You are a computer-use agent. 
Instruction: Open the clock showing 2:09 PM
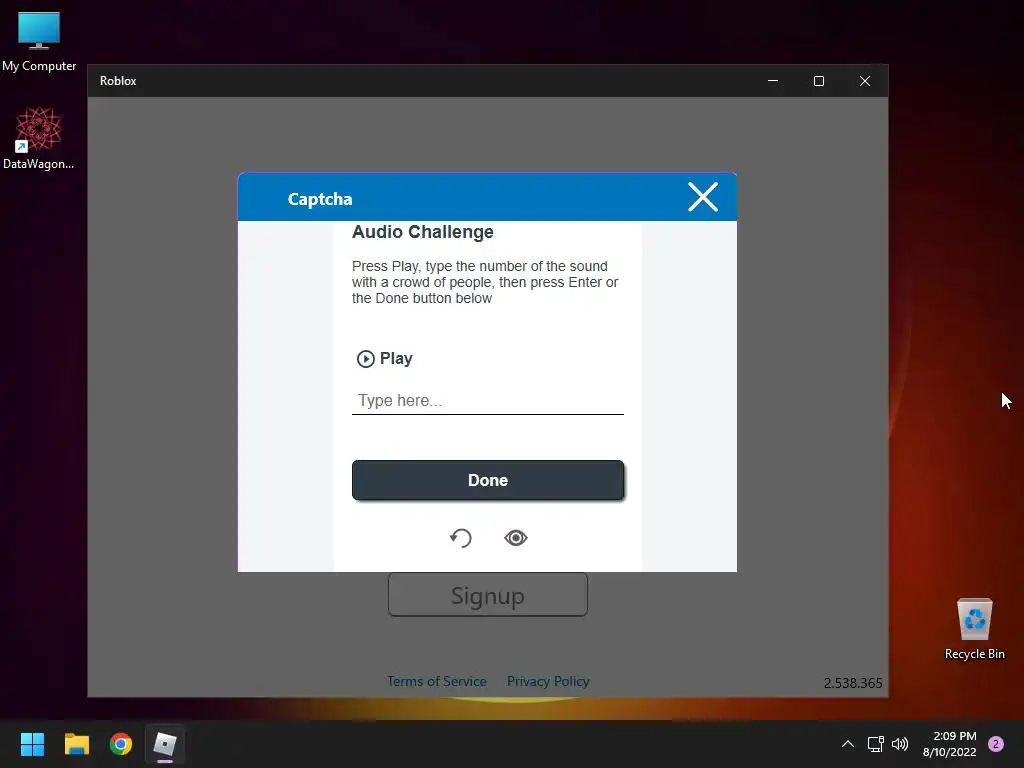tap(950, 744)
